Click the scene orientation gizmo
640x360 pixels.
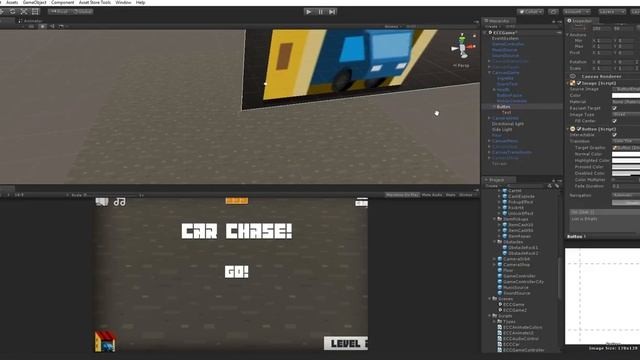pyautogui.click(x=463, y=47)
